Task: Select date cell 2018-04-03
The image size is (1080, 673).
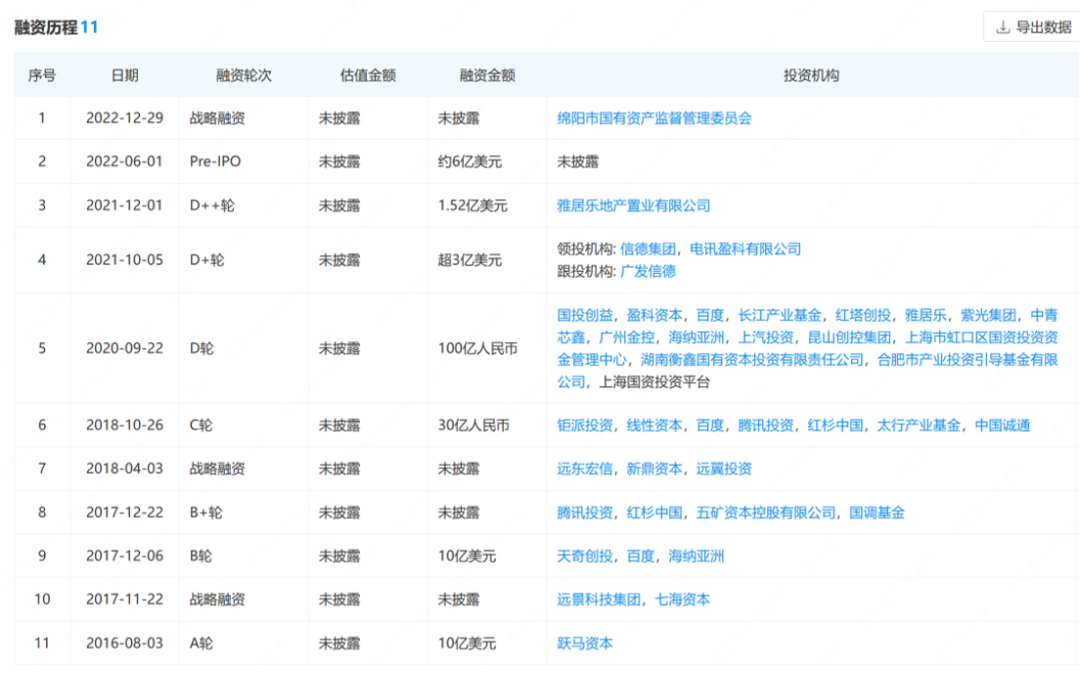Action: click(125, 469)
